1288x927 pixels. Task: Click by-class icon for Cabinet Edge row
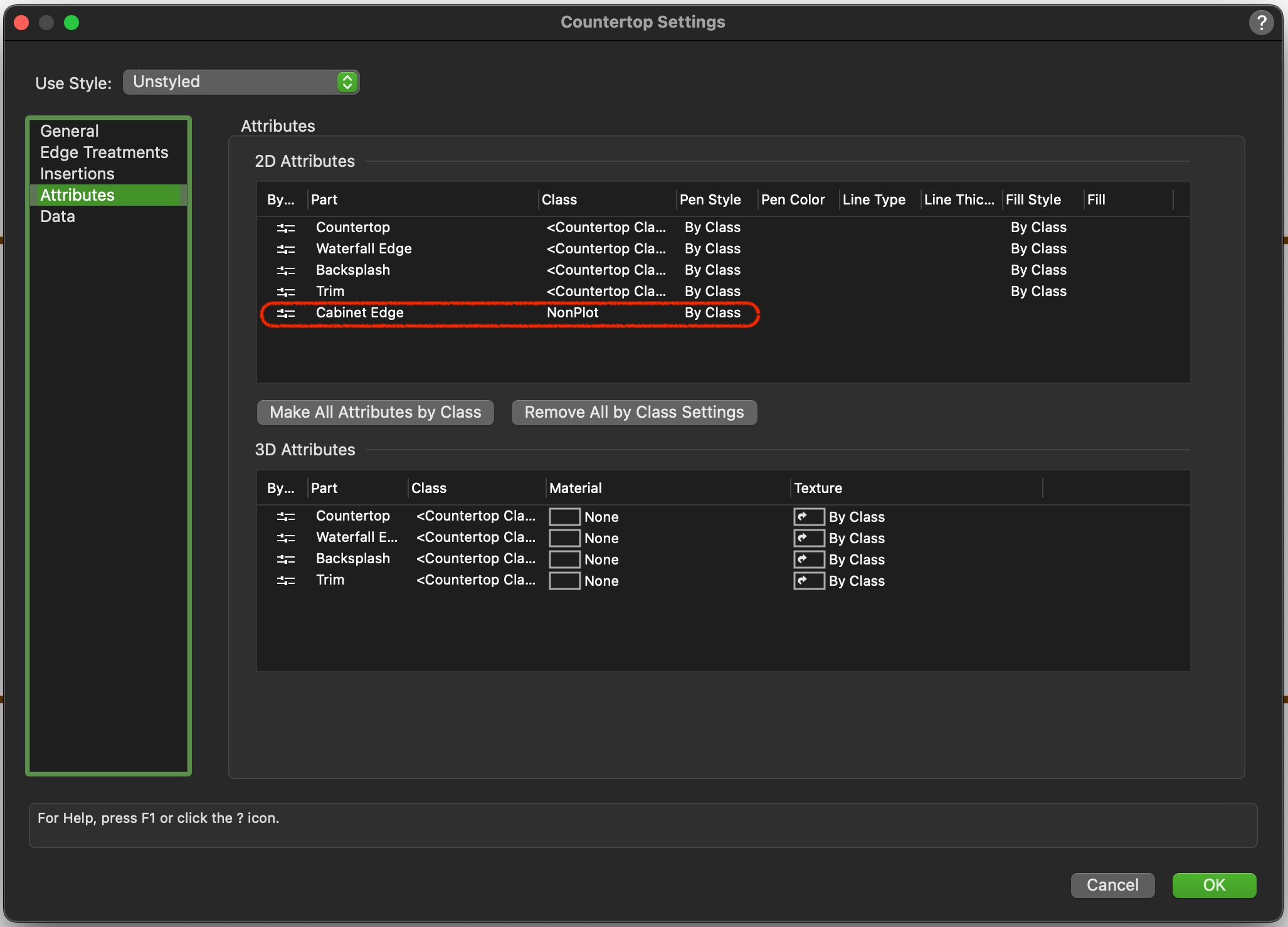(x=286, y=313)
